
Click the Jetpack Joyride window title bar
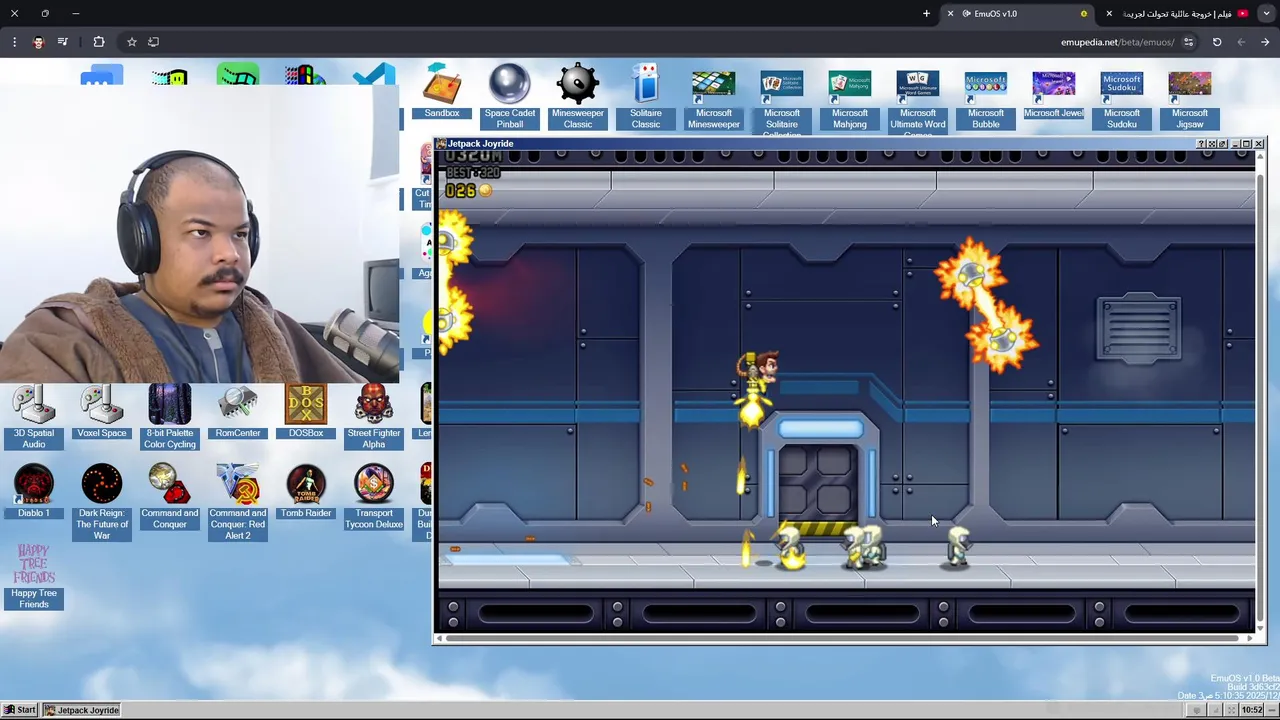815,144
